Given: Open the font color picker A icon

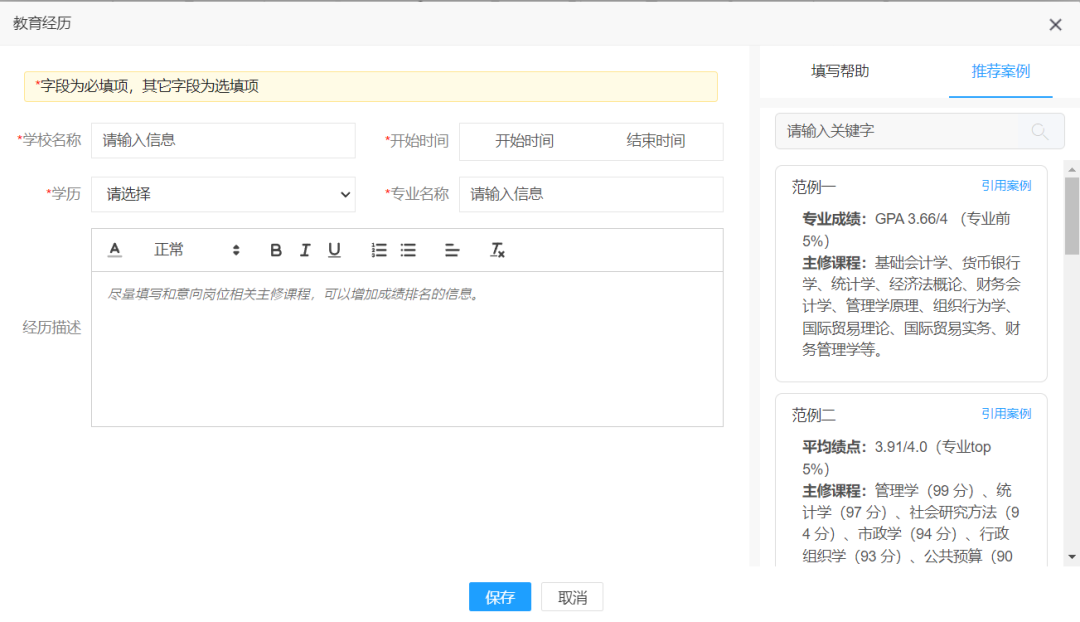Looking at the screenshot, I should coord(114,250).
